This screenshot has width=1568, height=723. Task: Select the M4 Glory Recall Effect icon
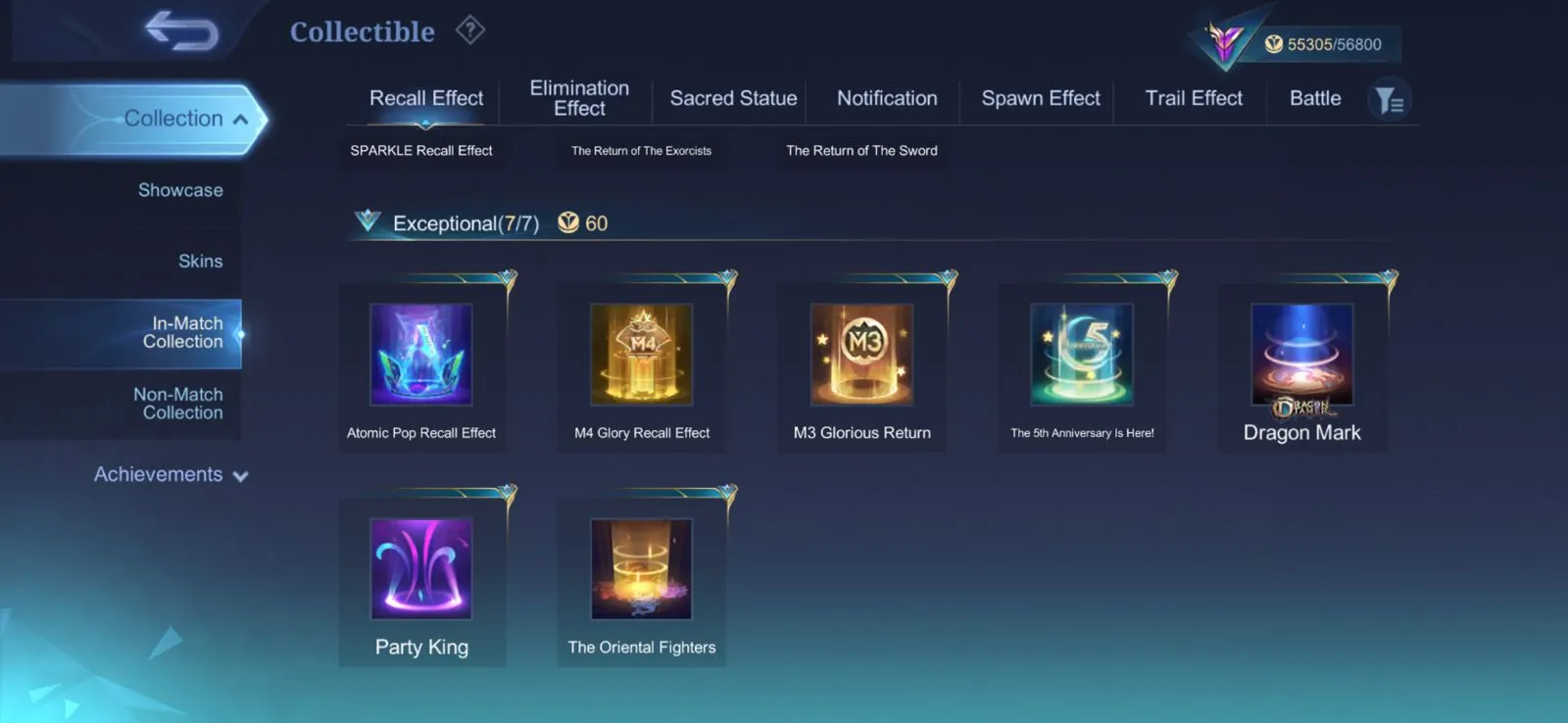coord(642,355)
